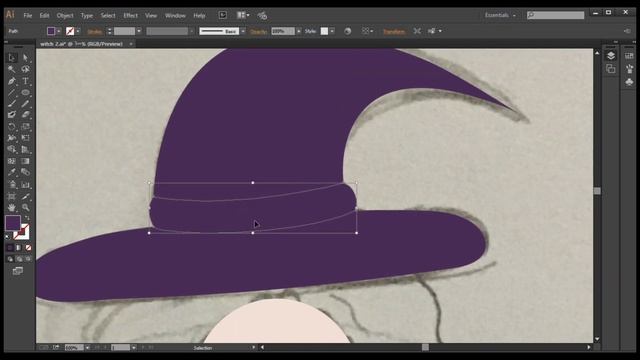This screenshot has width=640, height=360.
Task: Select the Eyedropper tool
Action: [11, 172]
